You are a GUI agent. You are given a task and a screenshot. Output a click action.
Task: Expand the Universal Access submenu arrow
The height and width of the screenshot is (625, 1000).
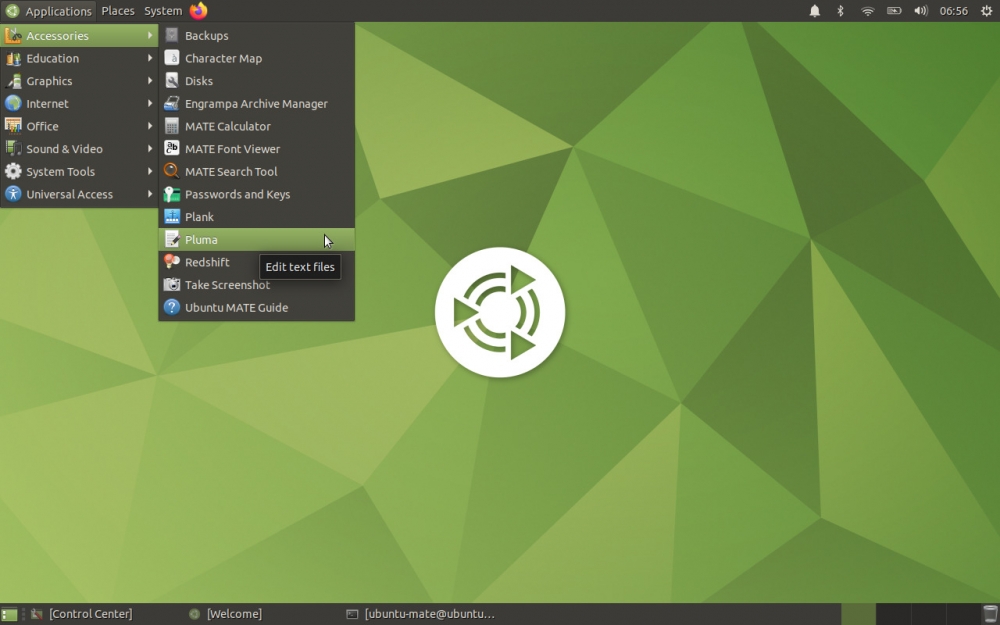150,194
